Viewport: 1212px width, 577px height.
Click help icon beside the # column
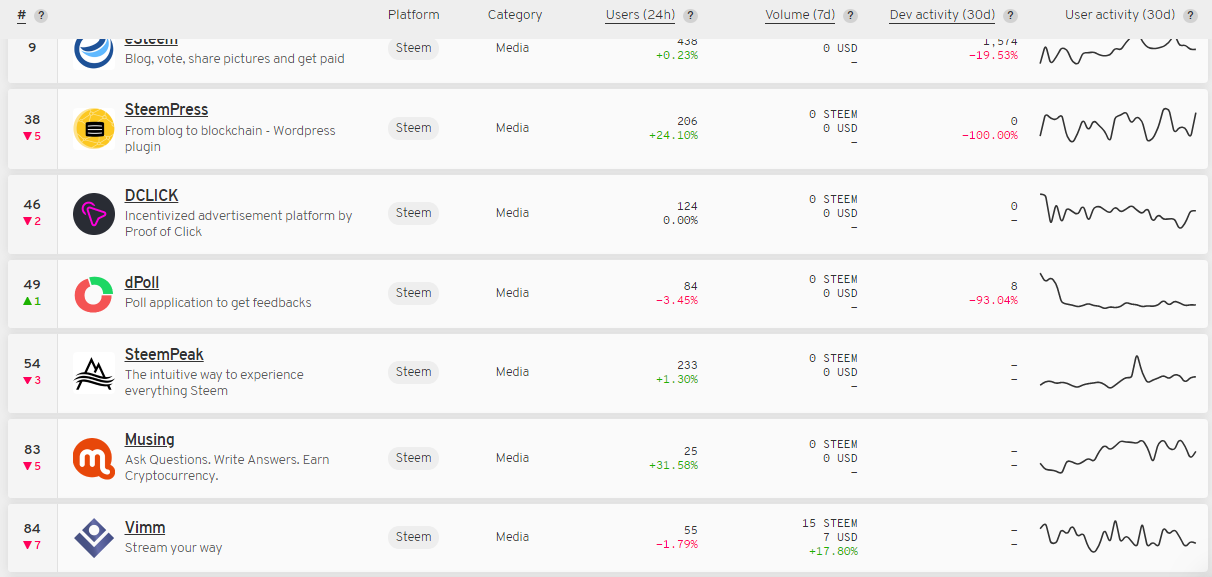tap(41, 16)
